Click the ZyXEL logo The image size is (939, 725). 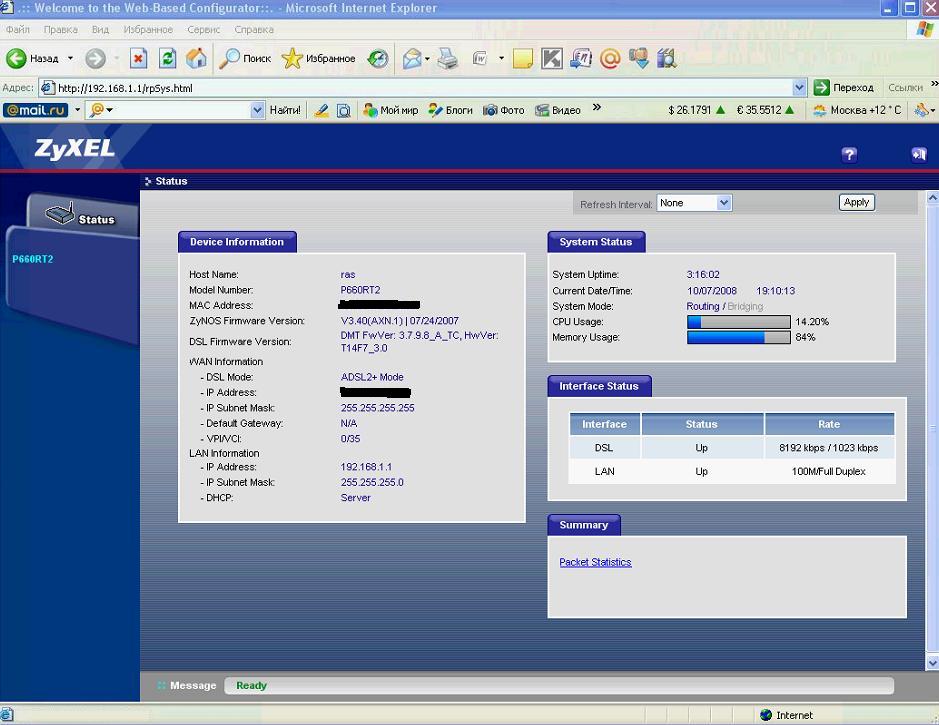75,148
